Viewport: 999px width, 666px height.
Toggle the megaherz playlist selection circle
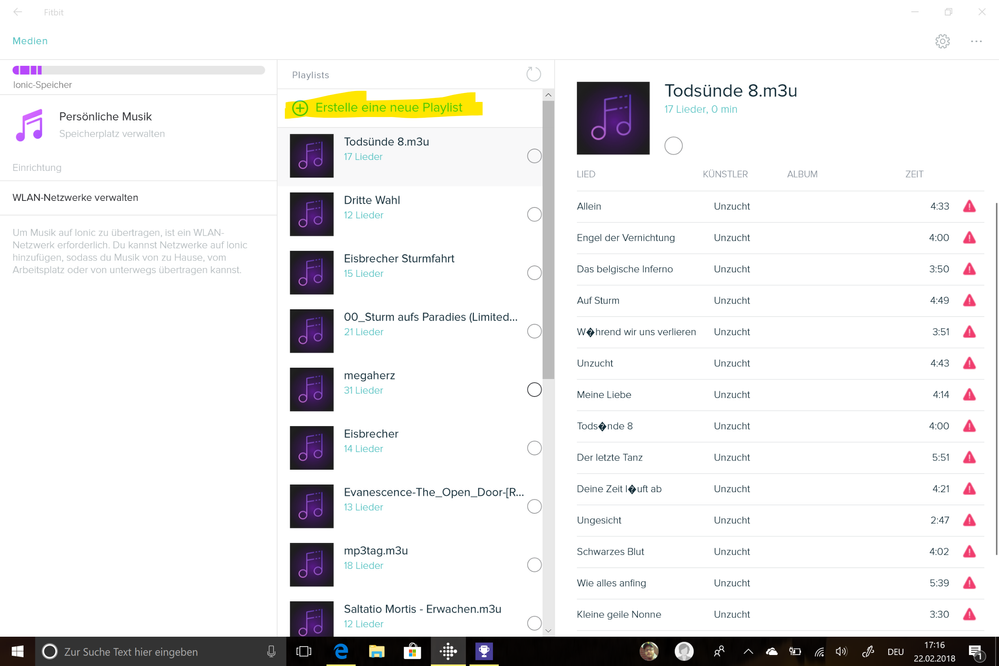(534, 390)
